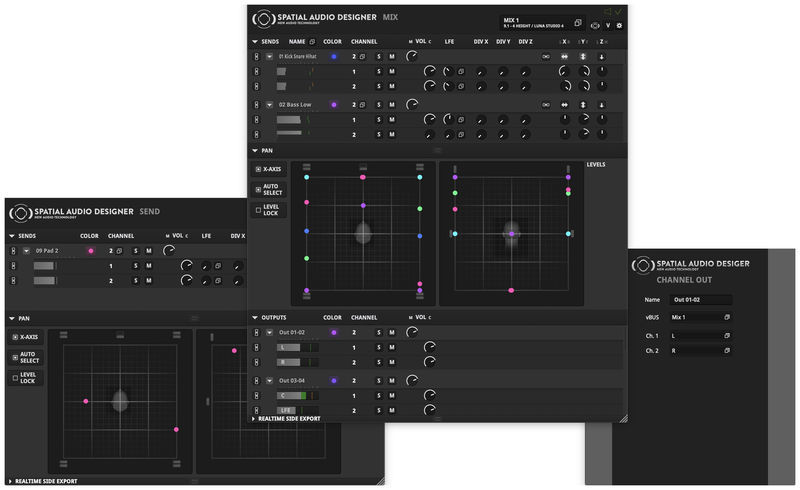
Task: Adjust volume knob of 09 Pad 2
Action: (x=168, y=251)
